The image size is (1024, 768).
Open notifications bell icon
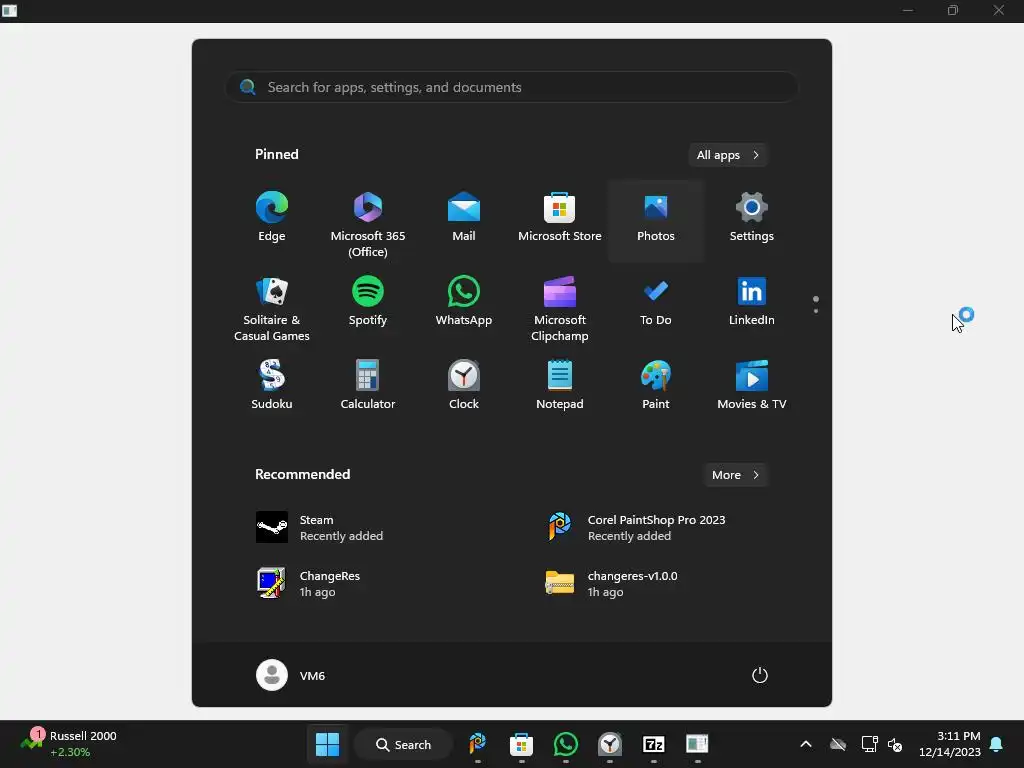tap(997, 744)
